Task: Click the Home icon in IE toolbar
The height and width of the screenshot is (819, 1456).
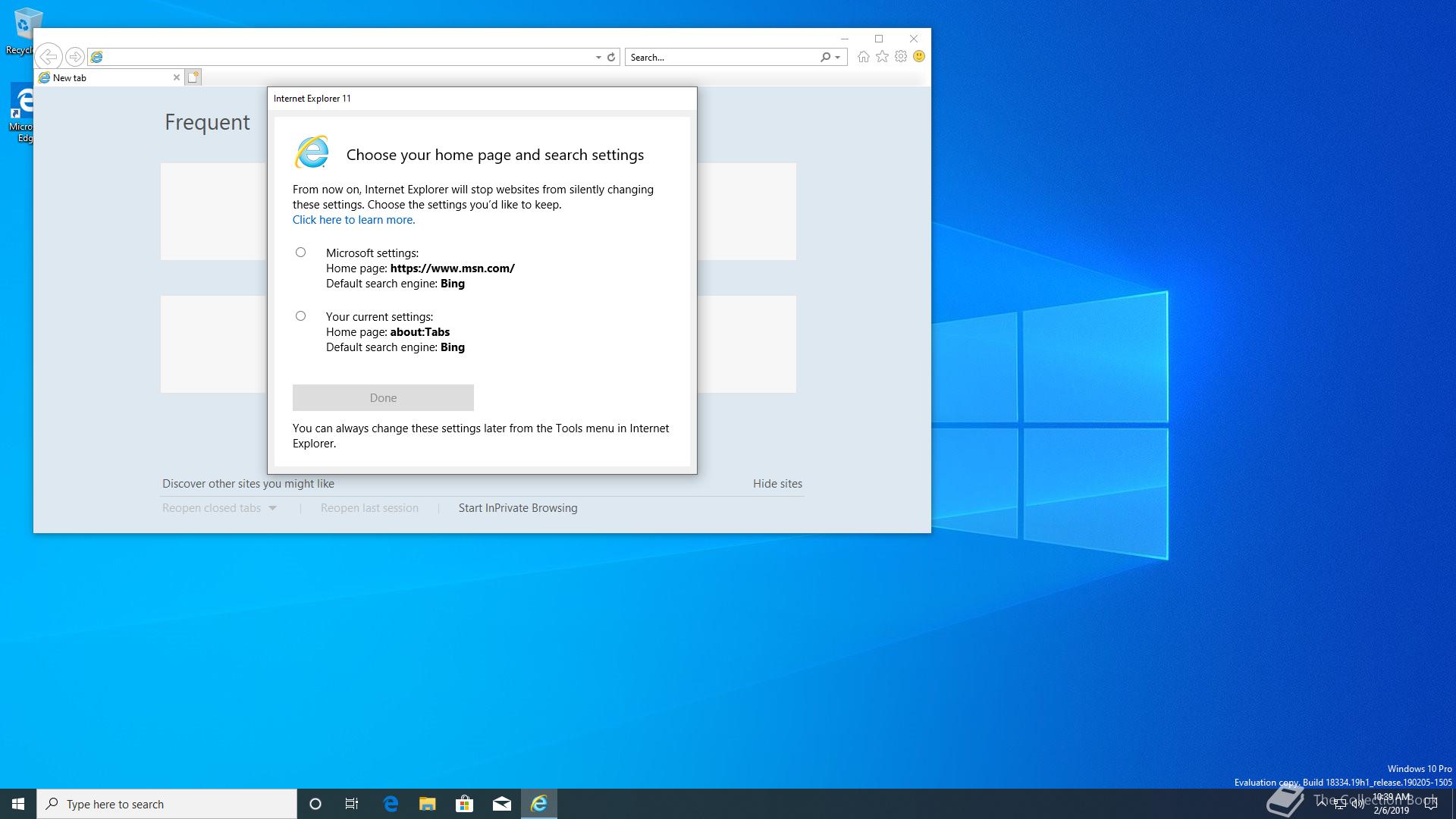Action: pos(863,57)
